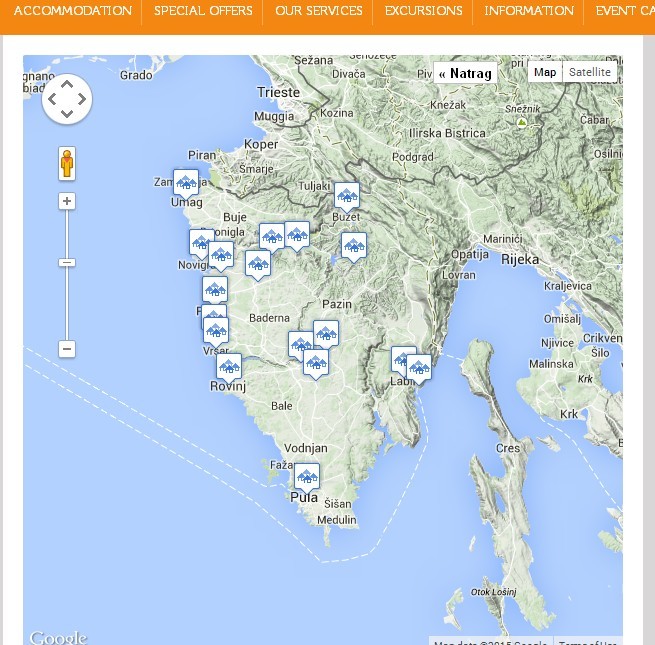Open the house marker above Rovinj
The width and height of the screenshot is (655, 645).
229,367
